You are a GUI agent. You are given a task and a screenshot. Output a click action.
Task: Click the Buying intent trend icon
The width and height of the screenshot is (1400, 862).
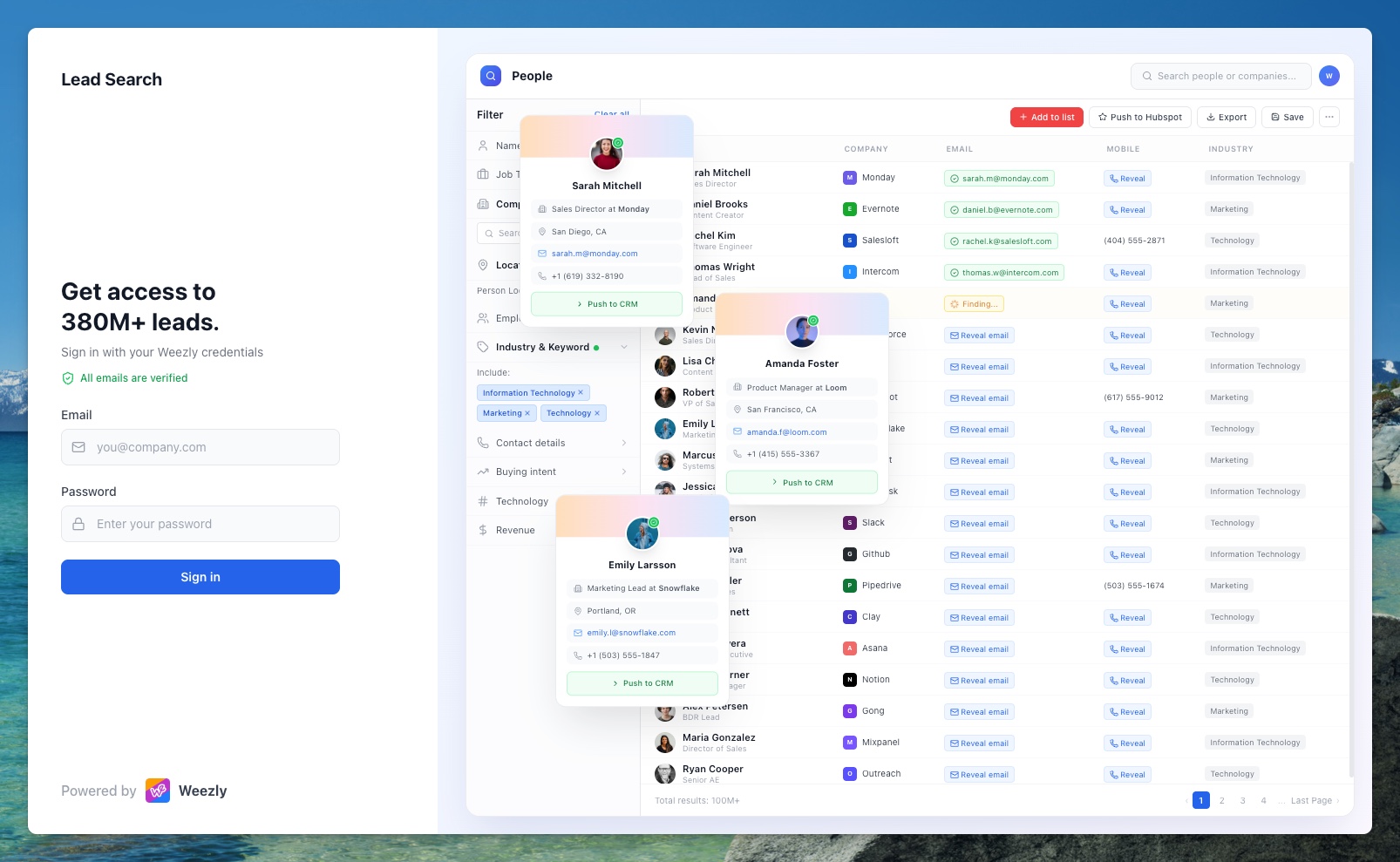(483, 472)
